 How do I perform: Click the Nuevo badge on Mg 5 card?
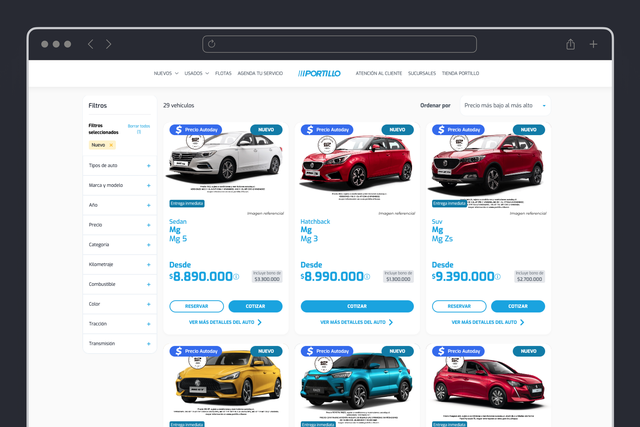pyautogui.click(x=266, y=130)
